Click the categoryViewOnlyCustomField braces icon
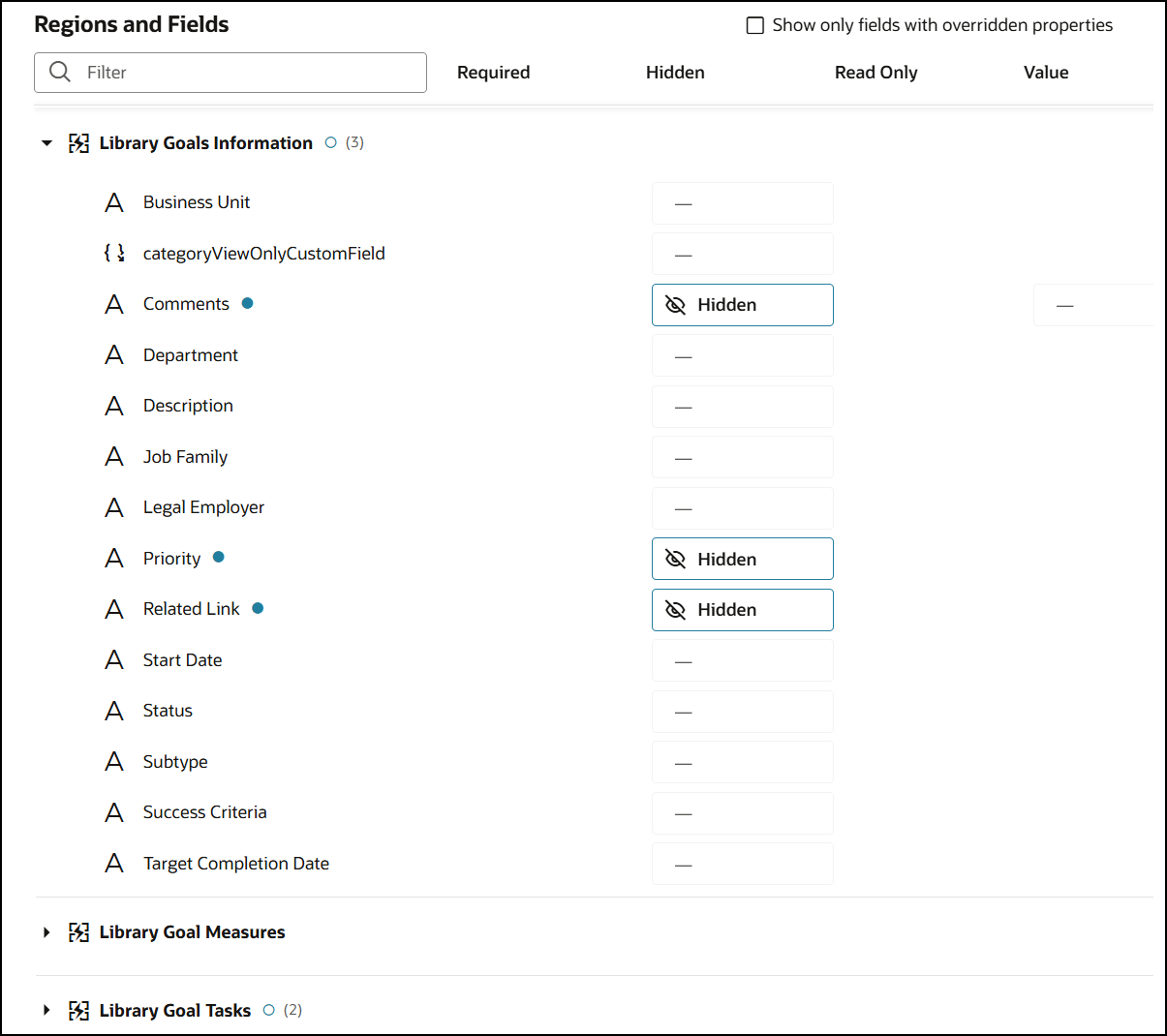This screenshot has width=1167, height=1036. [114, 254]
